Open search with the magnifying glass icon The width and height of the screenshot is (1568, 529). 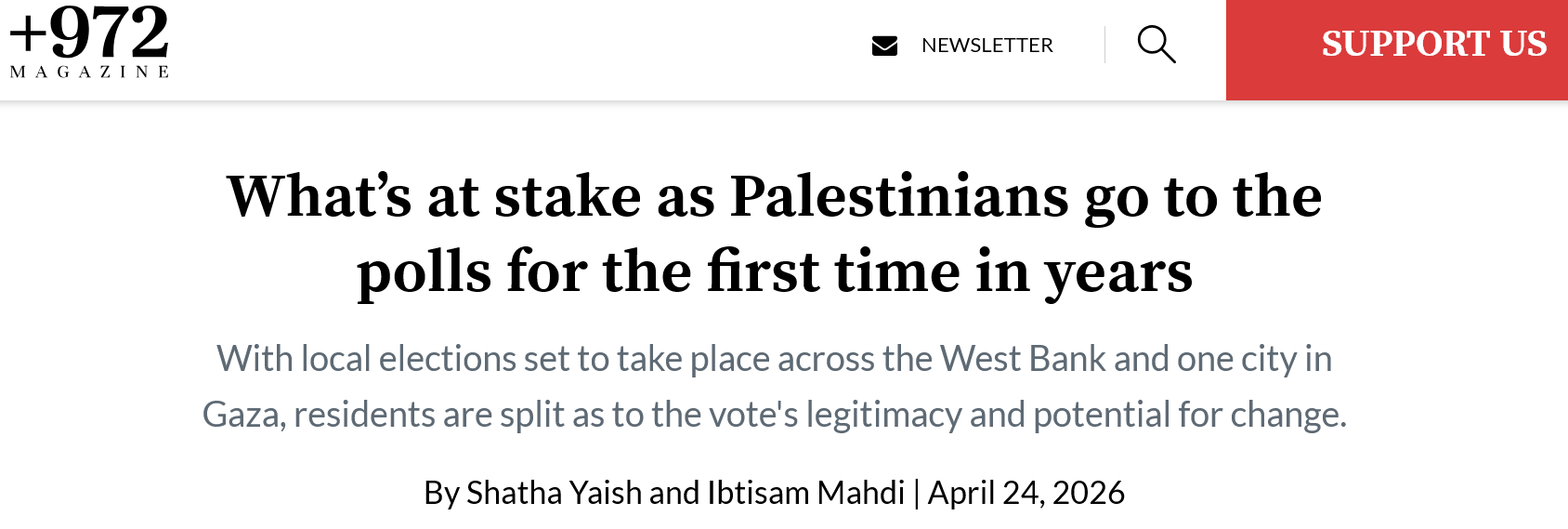pyautogui.click(x=1156, y=45)
